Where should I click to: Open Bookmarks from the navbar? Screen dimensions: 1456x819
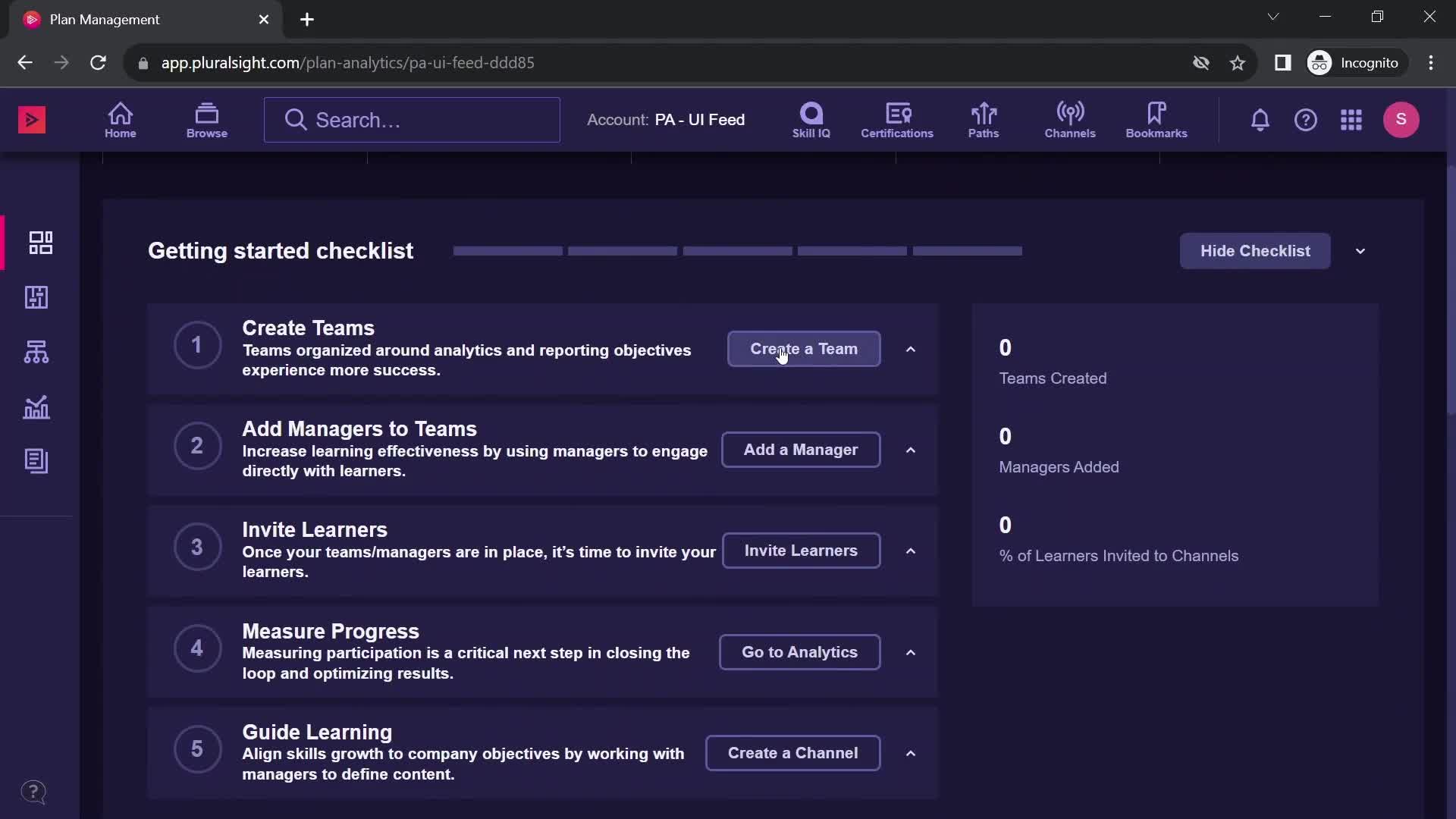1156,120
